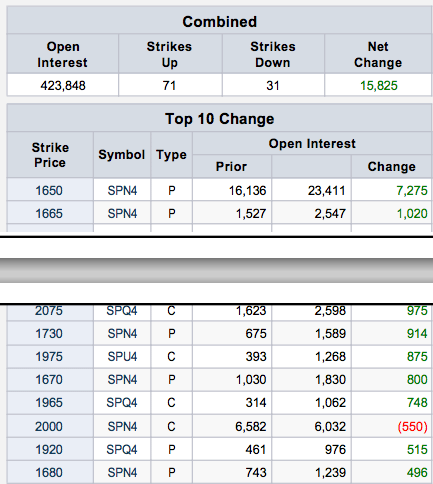The width and height of the screenshot is (433, 484).
Task: Click the Net Change value 15,825
Action: pos(378,86)
